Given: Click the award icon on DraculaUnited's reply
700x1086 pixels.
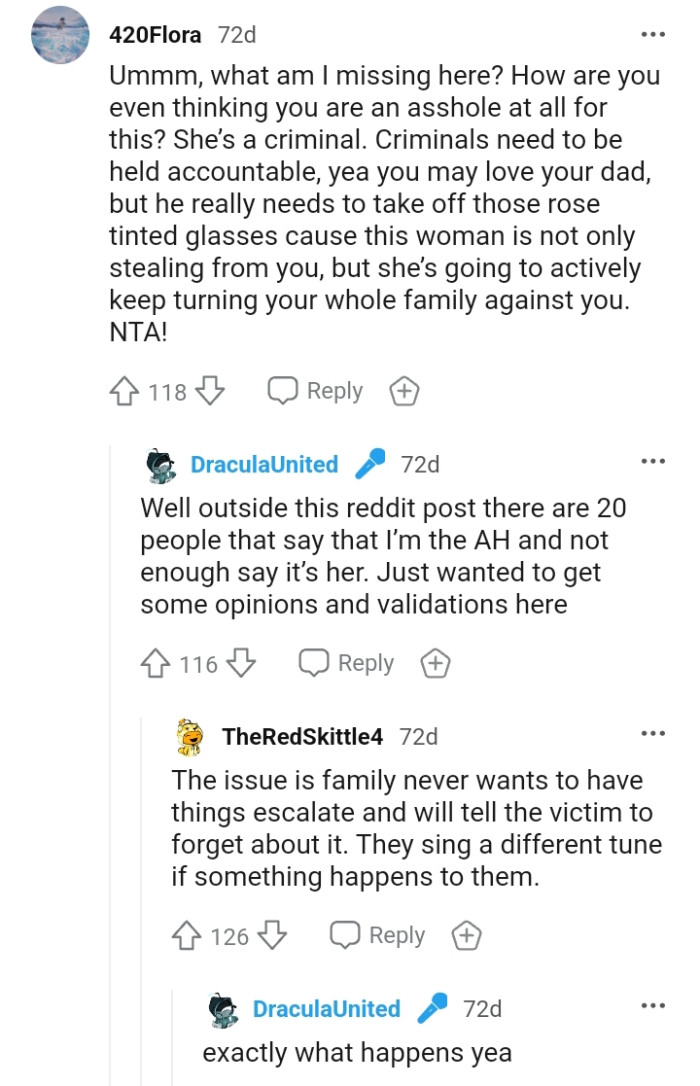Looking at the screenshot, I should (435, 663).
